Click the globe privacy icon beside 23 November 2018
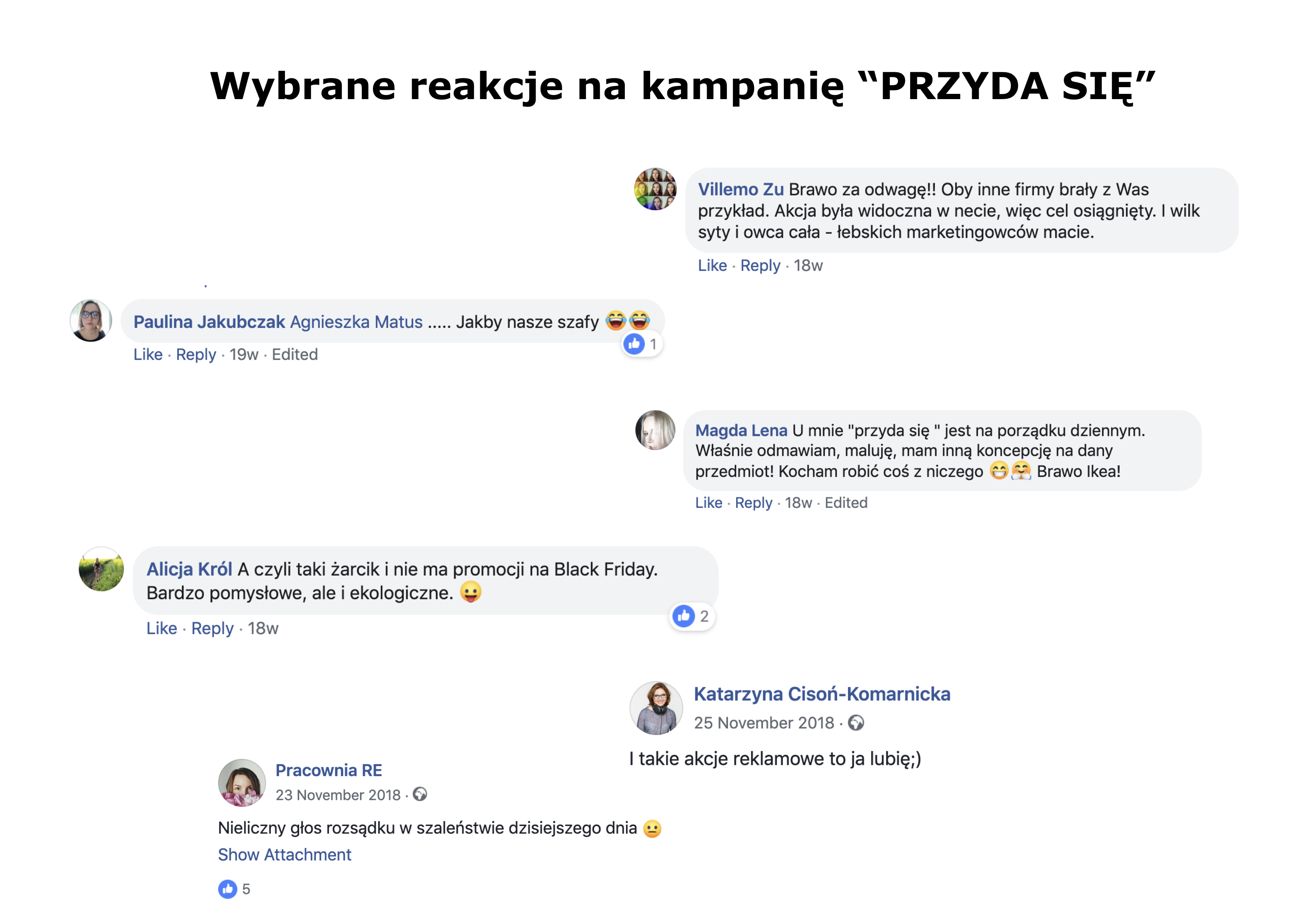The image size is (1307, 924). click(420, 794)
